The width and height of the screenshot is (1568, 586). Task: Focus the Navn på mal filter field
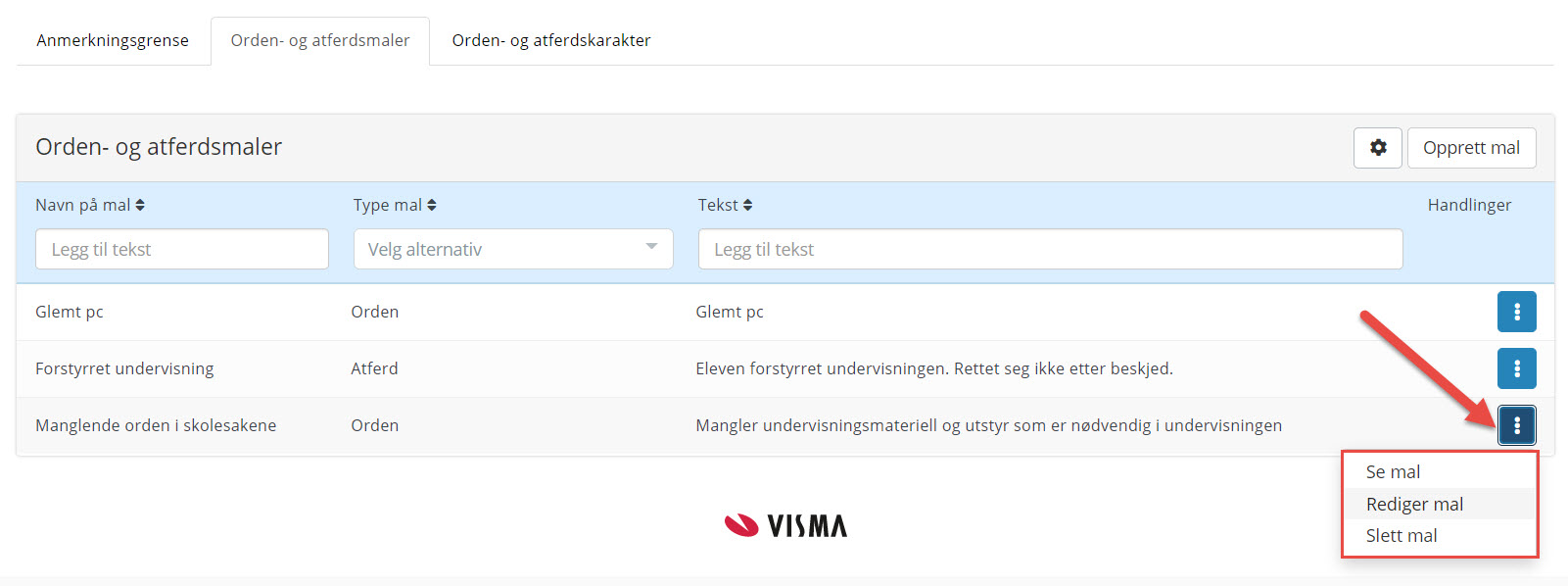[182, 249]
